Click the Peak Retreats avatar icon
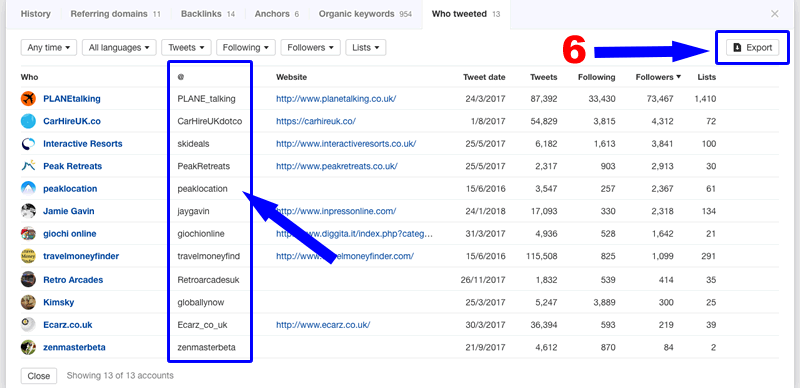Image resolution: width=800 pixels, height=388 pixels. tap(28, 166)
